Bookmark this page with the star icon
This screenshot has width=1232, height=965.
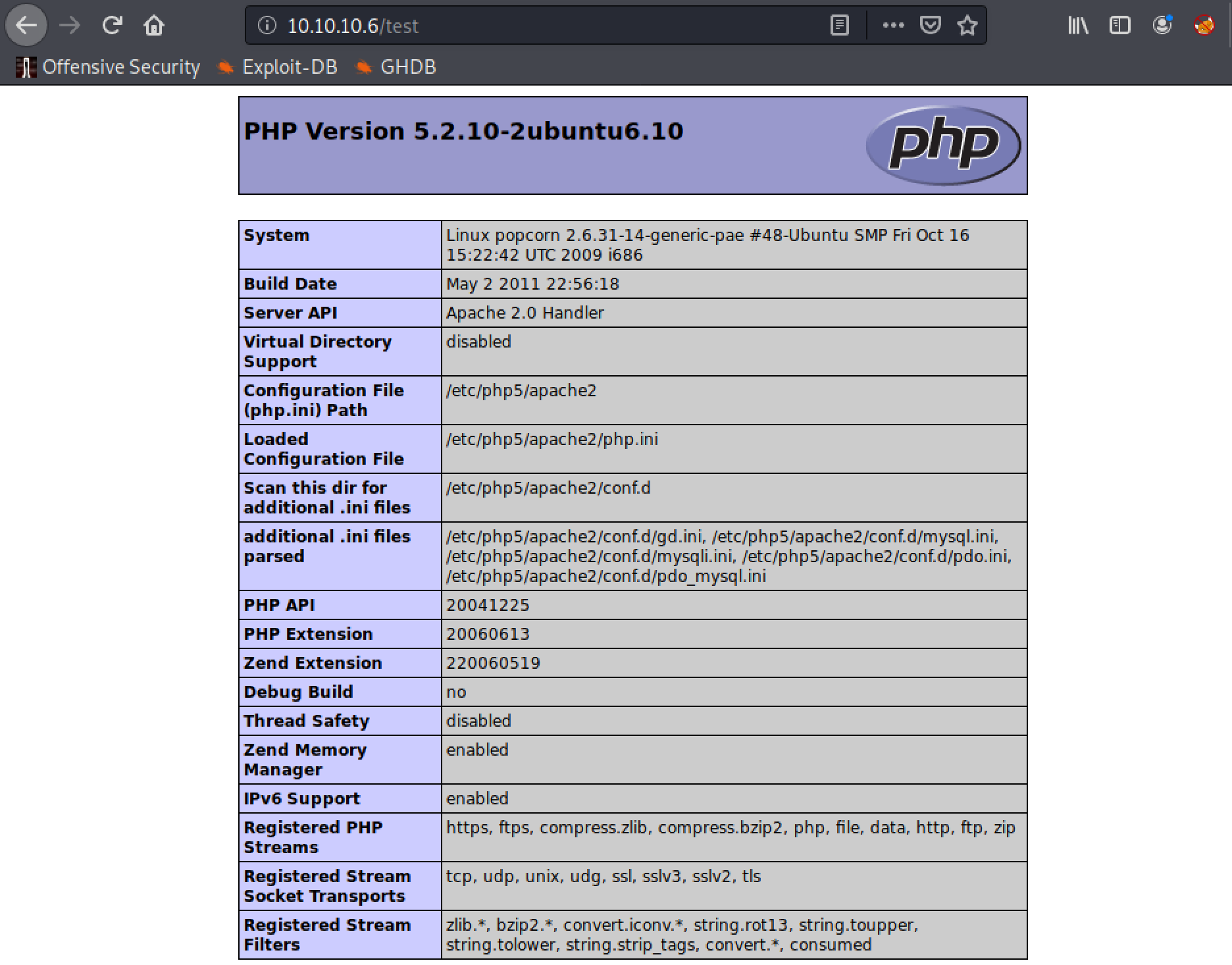tap(967, 26)
